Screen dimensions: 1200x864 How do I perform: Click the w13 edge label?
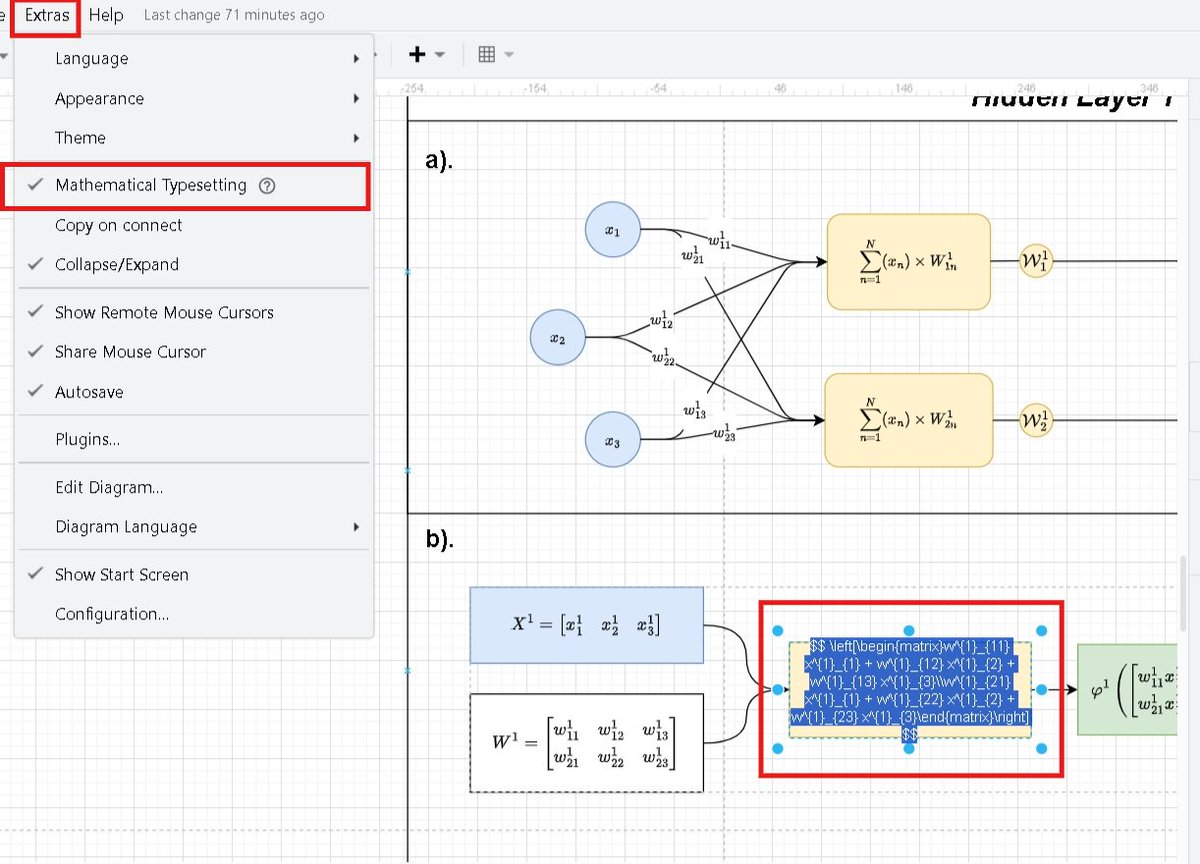coord(695,409)
